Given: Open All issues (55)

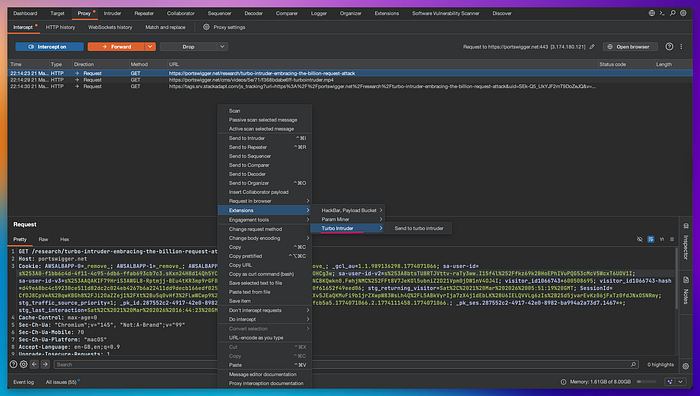Looking at the screenshot, I should (61, 382).
